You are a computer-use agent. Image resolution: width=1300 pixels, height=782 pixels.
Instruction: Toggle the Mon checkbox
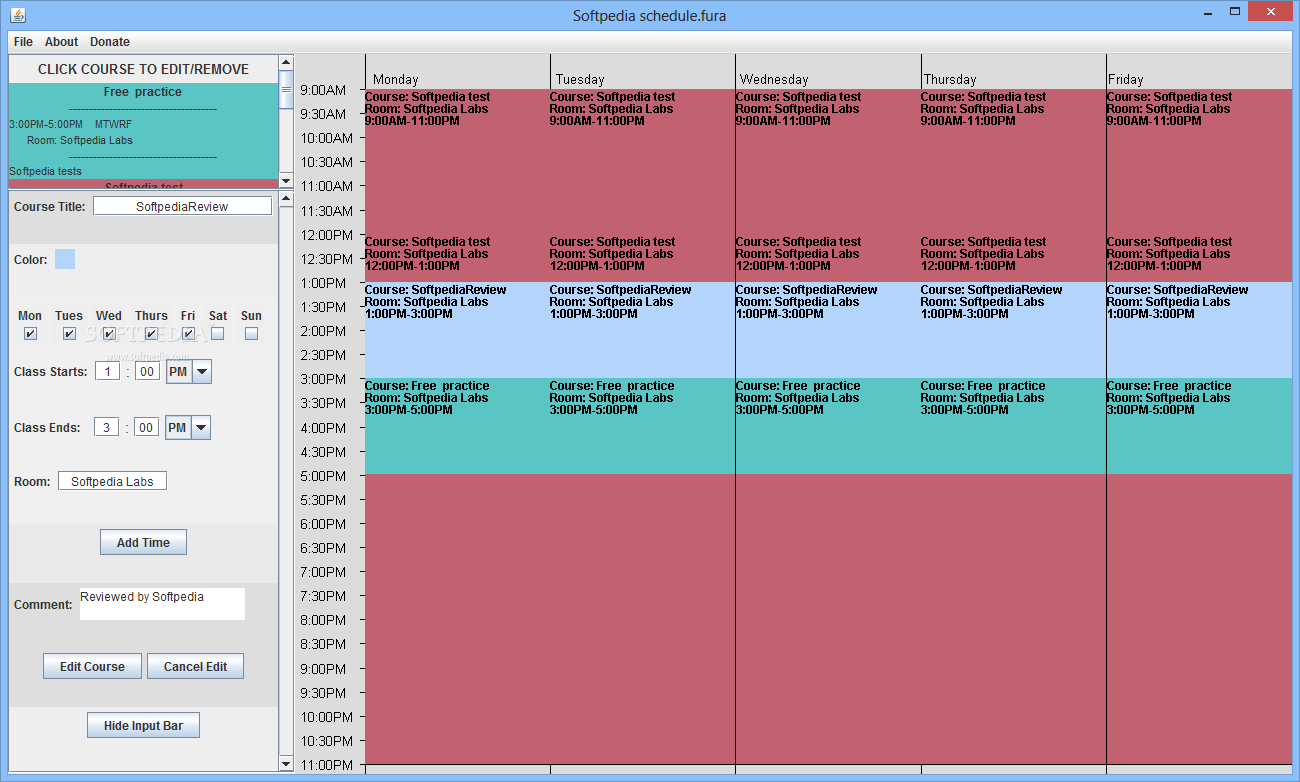(30, 334)
